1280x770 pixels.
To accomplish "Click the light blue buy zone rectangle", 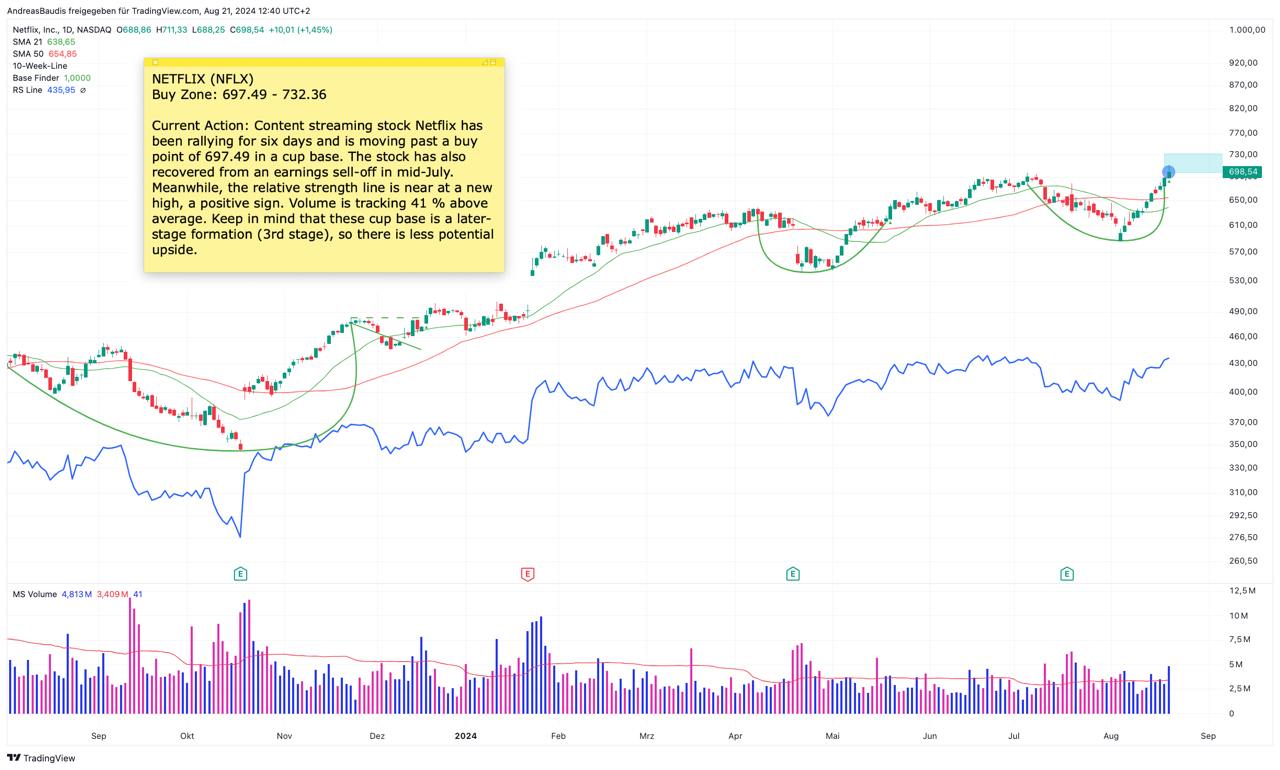I will (x=1198, y=162).
